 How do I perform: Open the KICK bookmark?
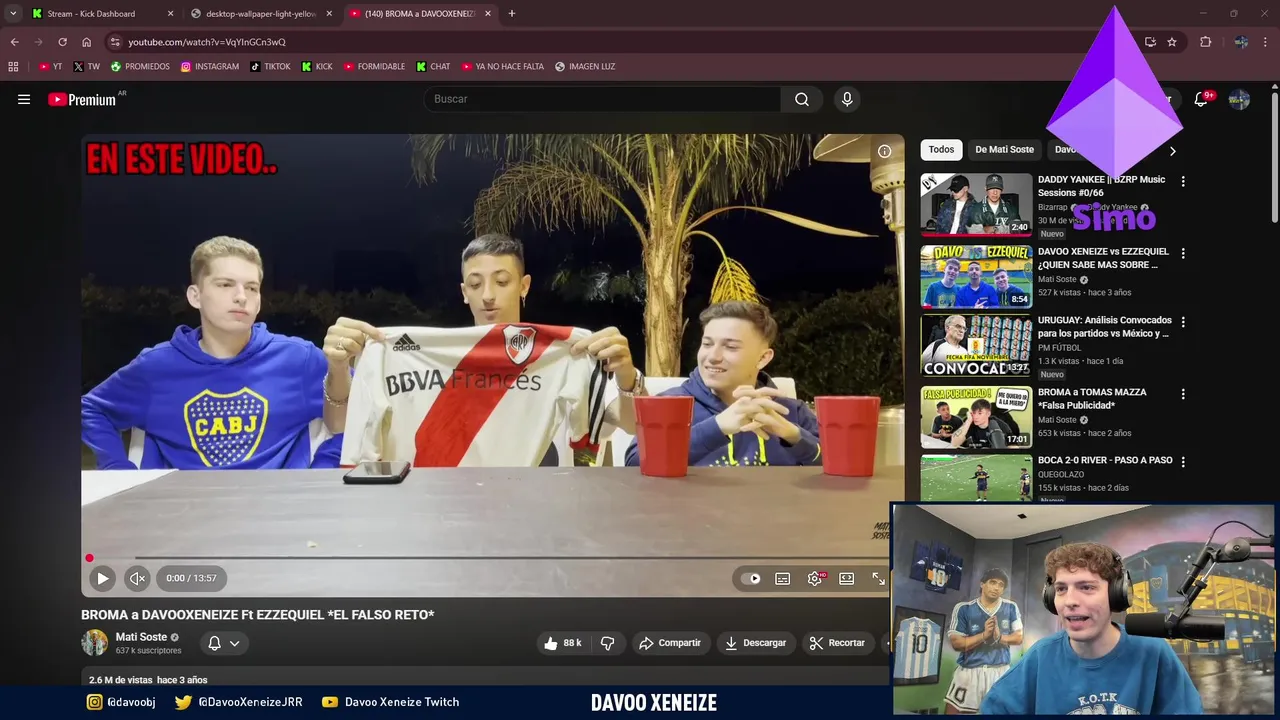pyautogui.click(x=317, y=67)
